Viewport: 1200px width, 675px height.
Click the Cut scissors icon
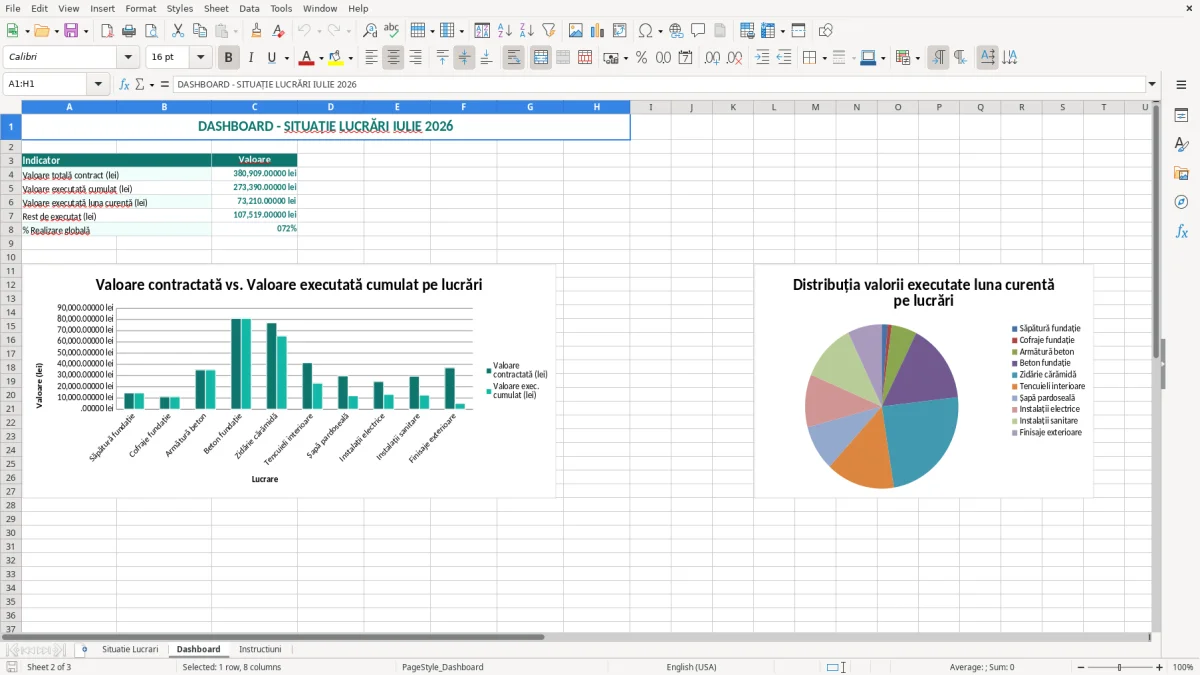pos(178,31)
